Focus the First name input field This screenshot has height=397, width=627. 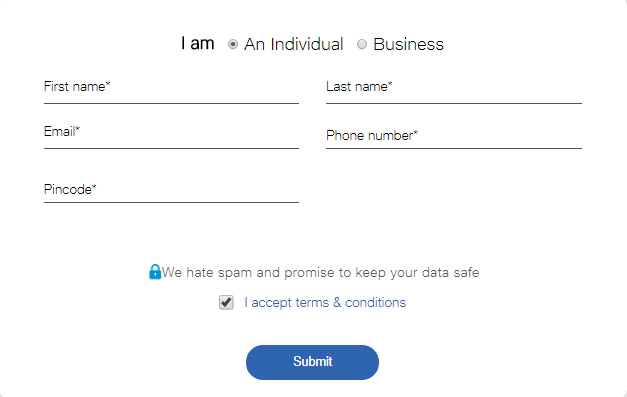click(172, 90)
